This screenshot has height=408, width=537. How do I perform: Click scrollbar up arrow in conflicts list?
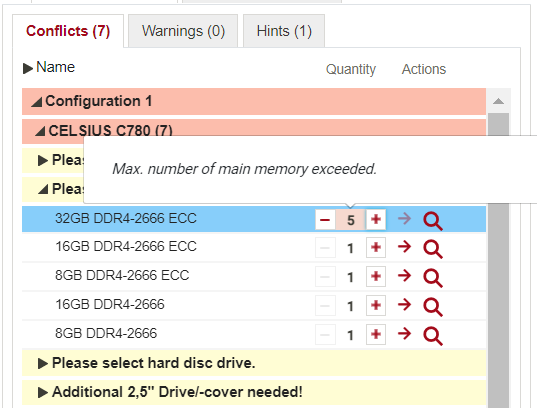[498, 101]
